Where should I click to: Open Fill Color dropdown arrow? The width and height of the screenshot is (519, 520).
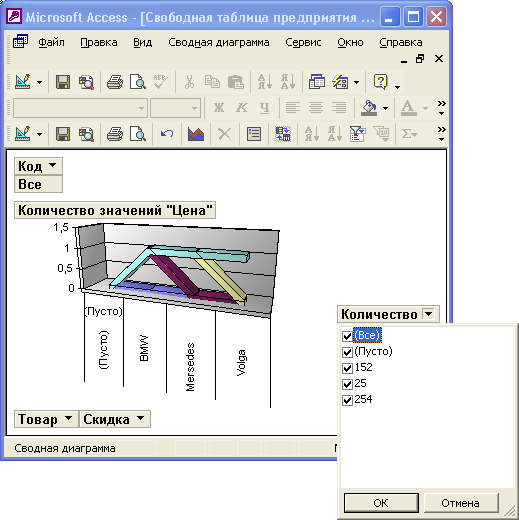tap(386, 108)
